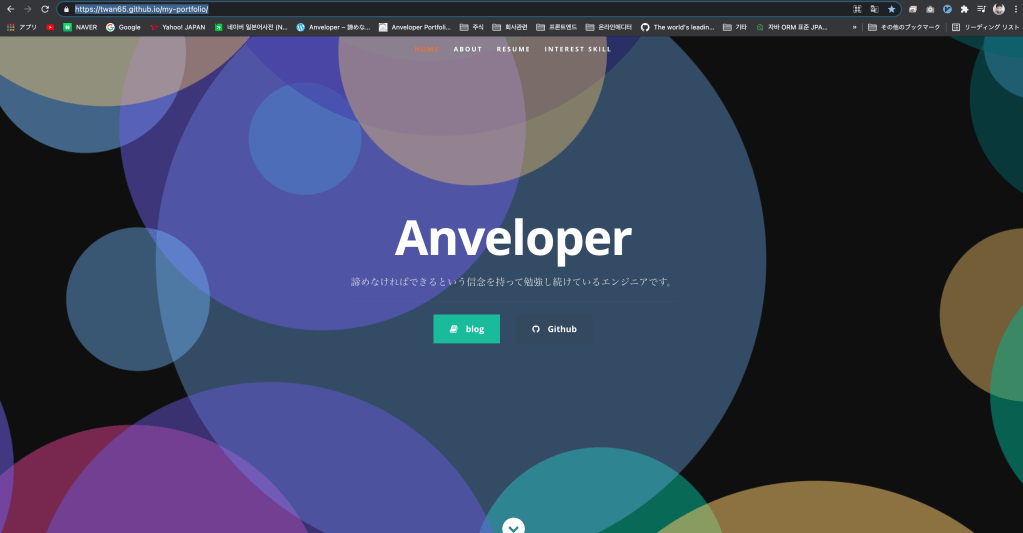Click the bookmark star in address bar
Screen dimensions: 1023x533
891,9
